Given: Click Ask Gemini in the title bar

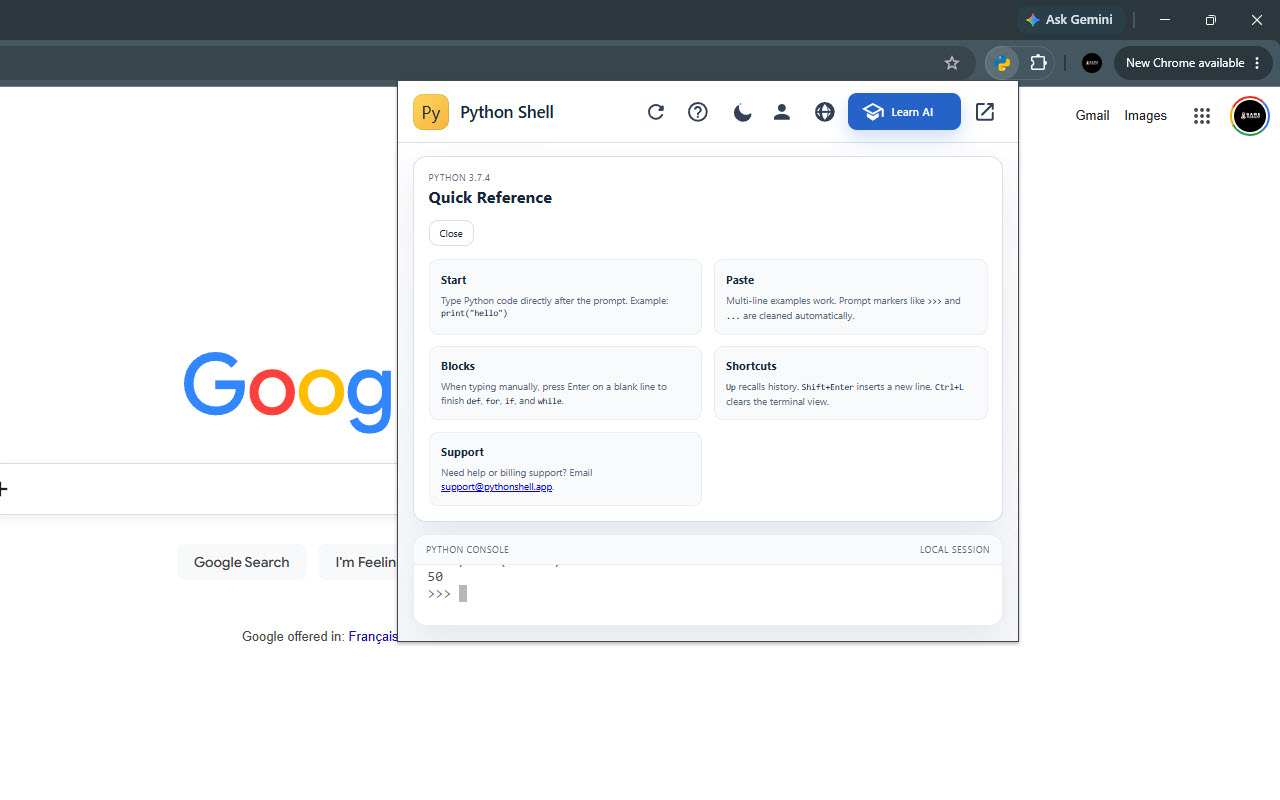Looking at the screenshot, I should coord(1070,20).
